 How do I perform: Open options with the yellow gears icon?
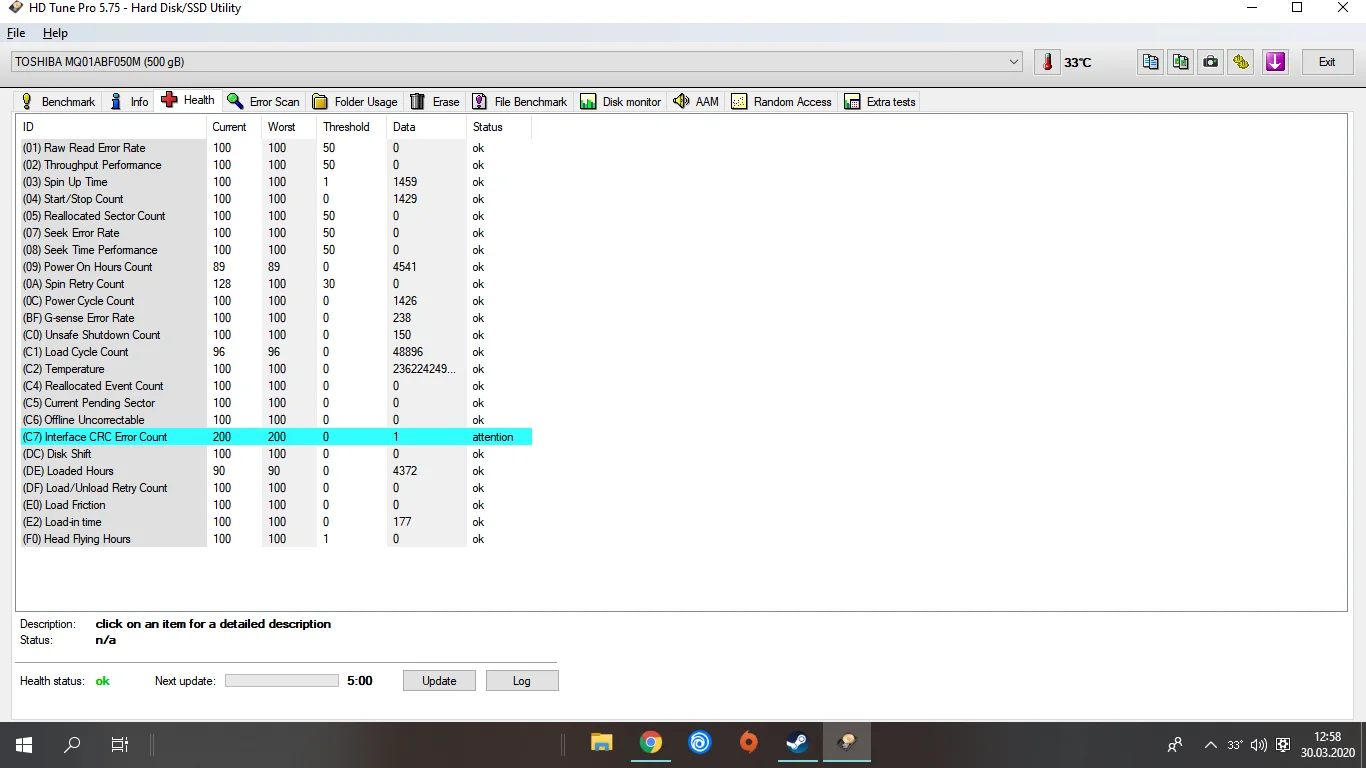[1241, 62]
